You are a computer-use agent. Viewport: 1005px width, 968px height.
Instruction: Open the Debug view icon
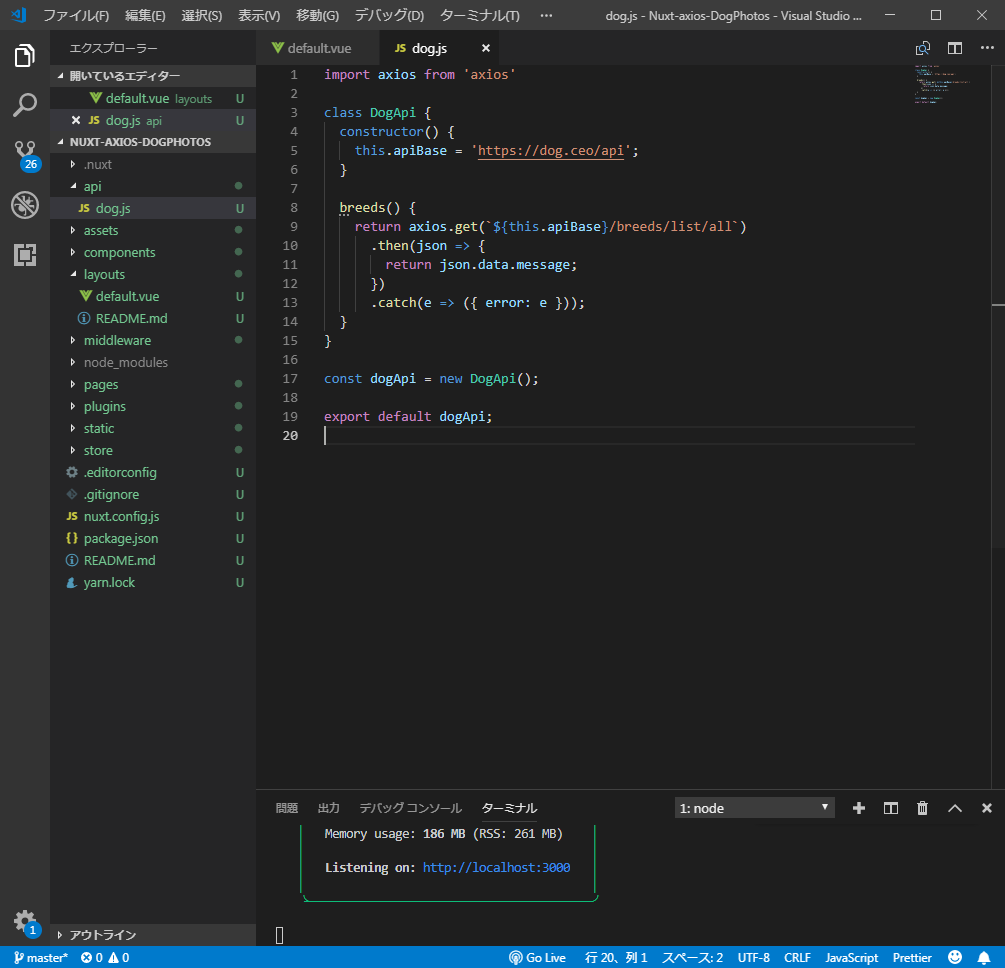pyautogui.click(x=25, y=205)
